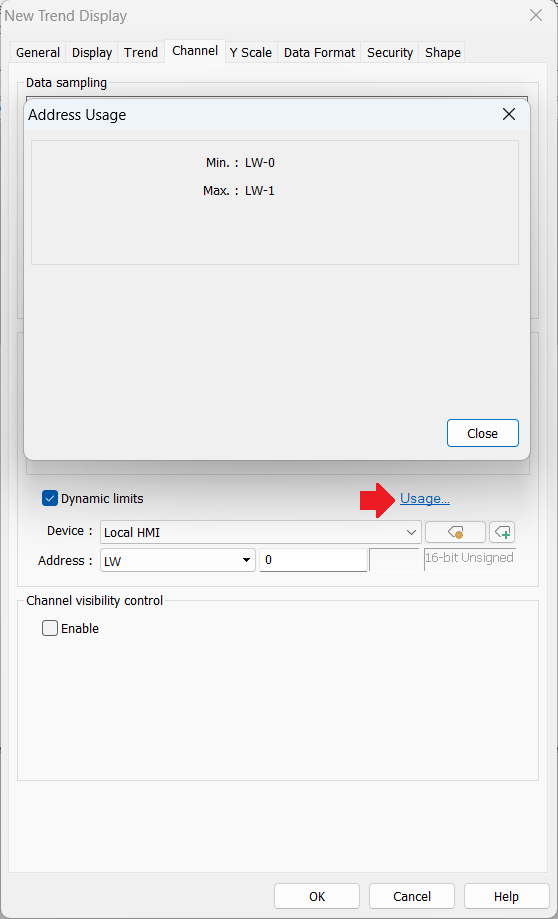Switch to the Security tab
558x919 pixels.
coord(390,52)
